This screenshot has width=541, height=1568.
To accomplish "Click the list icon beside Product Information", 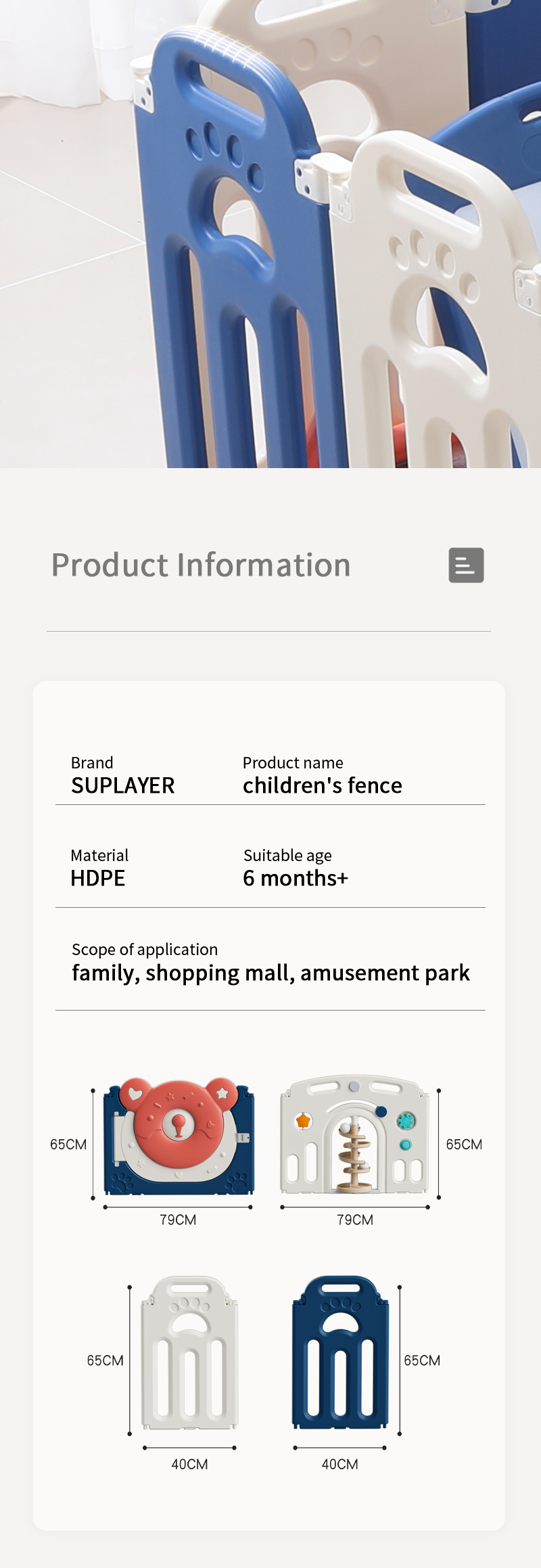I will (x=466, y=565).
